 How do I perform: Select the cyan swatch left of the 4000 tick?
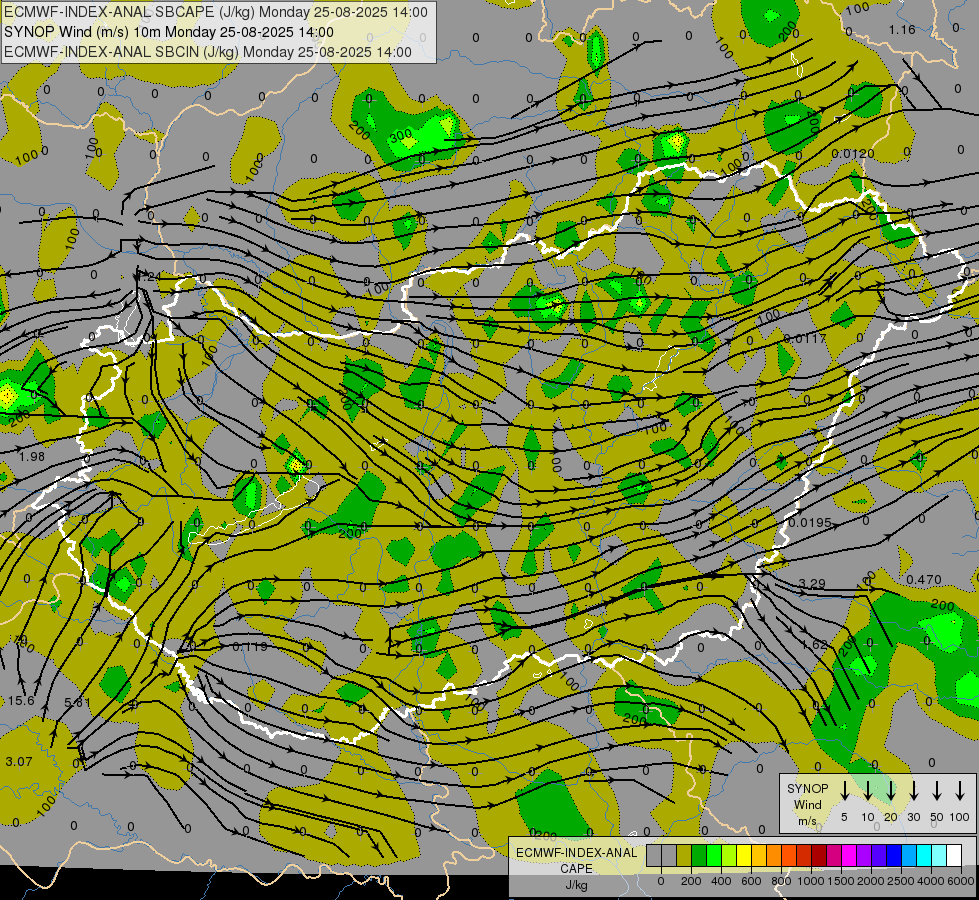(925, 855)
